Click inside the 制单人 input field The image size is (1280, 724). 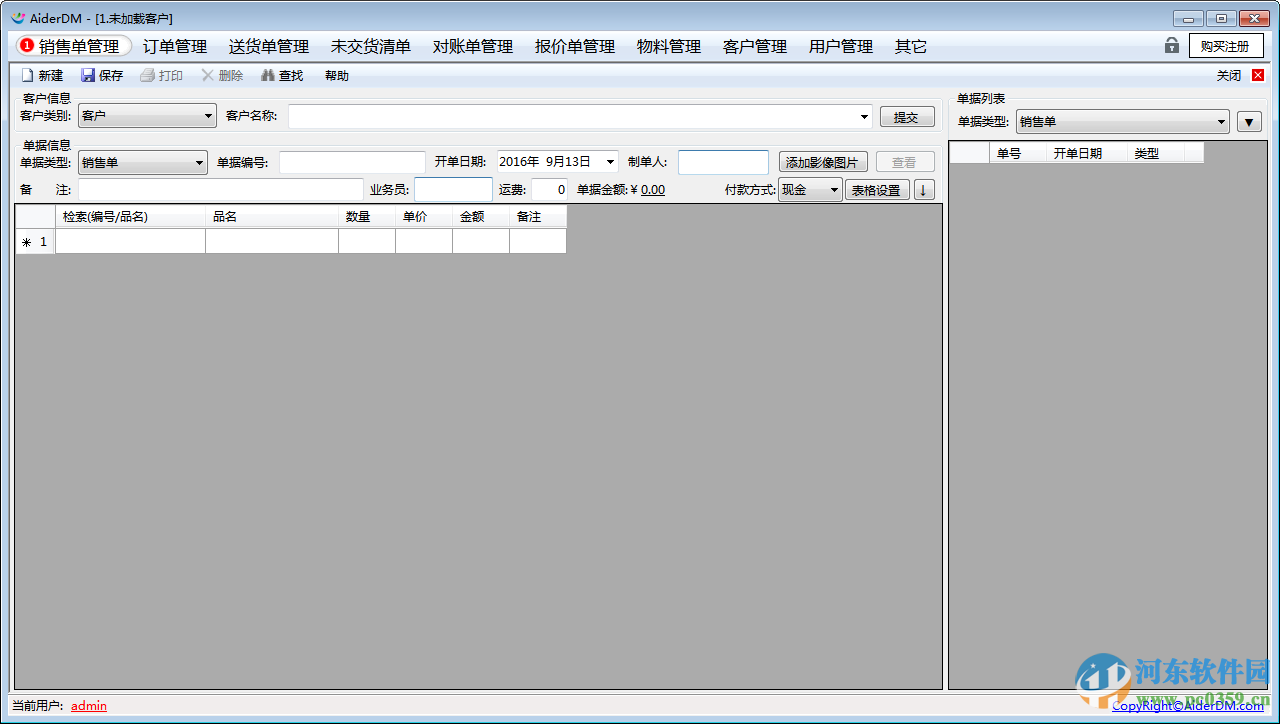[723, 161]
